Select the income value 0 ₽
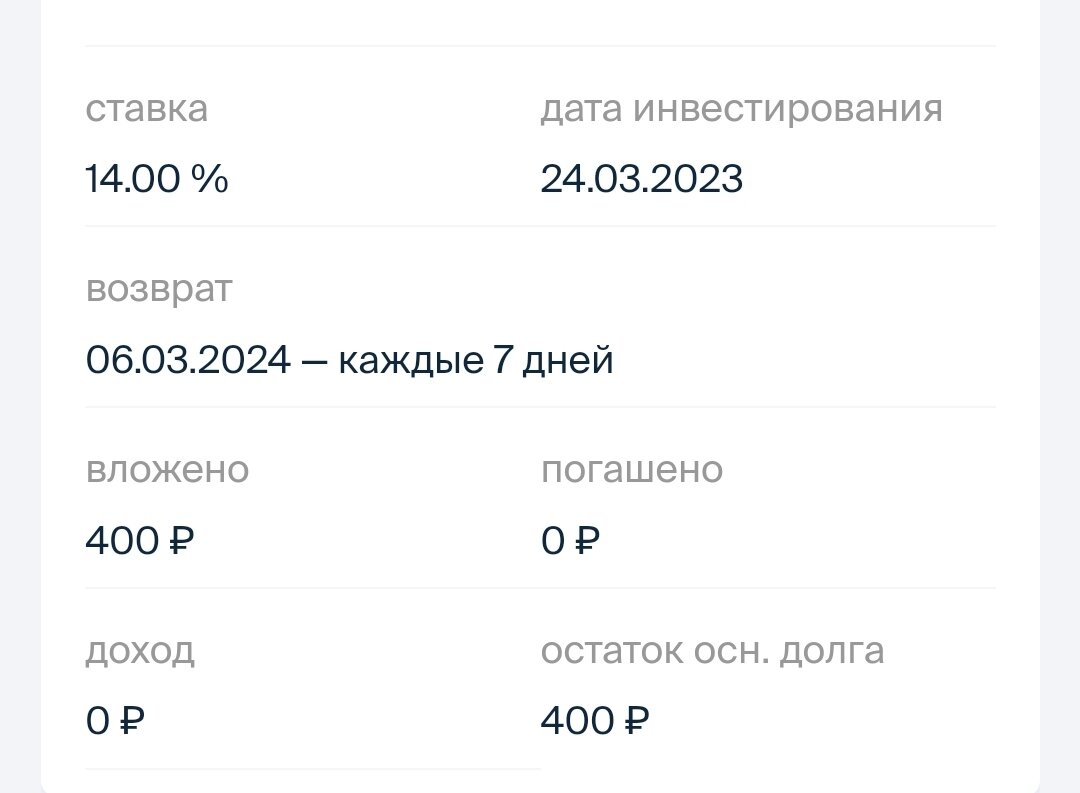This screenshot has width=1080, height=793. [114, 720]
